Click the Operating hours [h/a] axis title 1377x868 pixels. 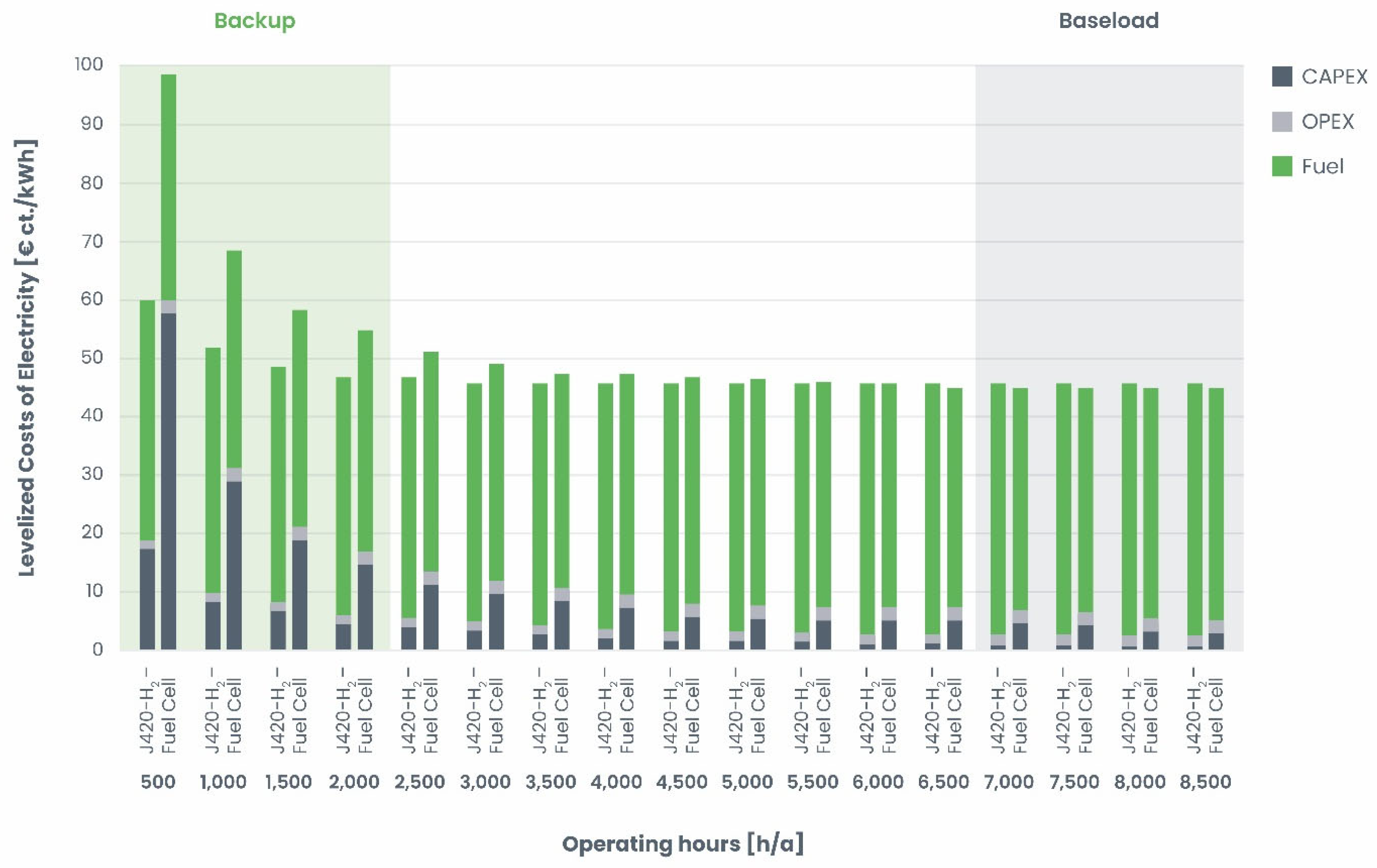pos(683,844)
